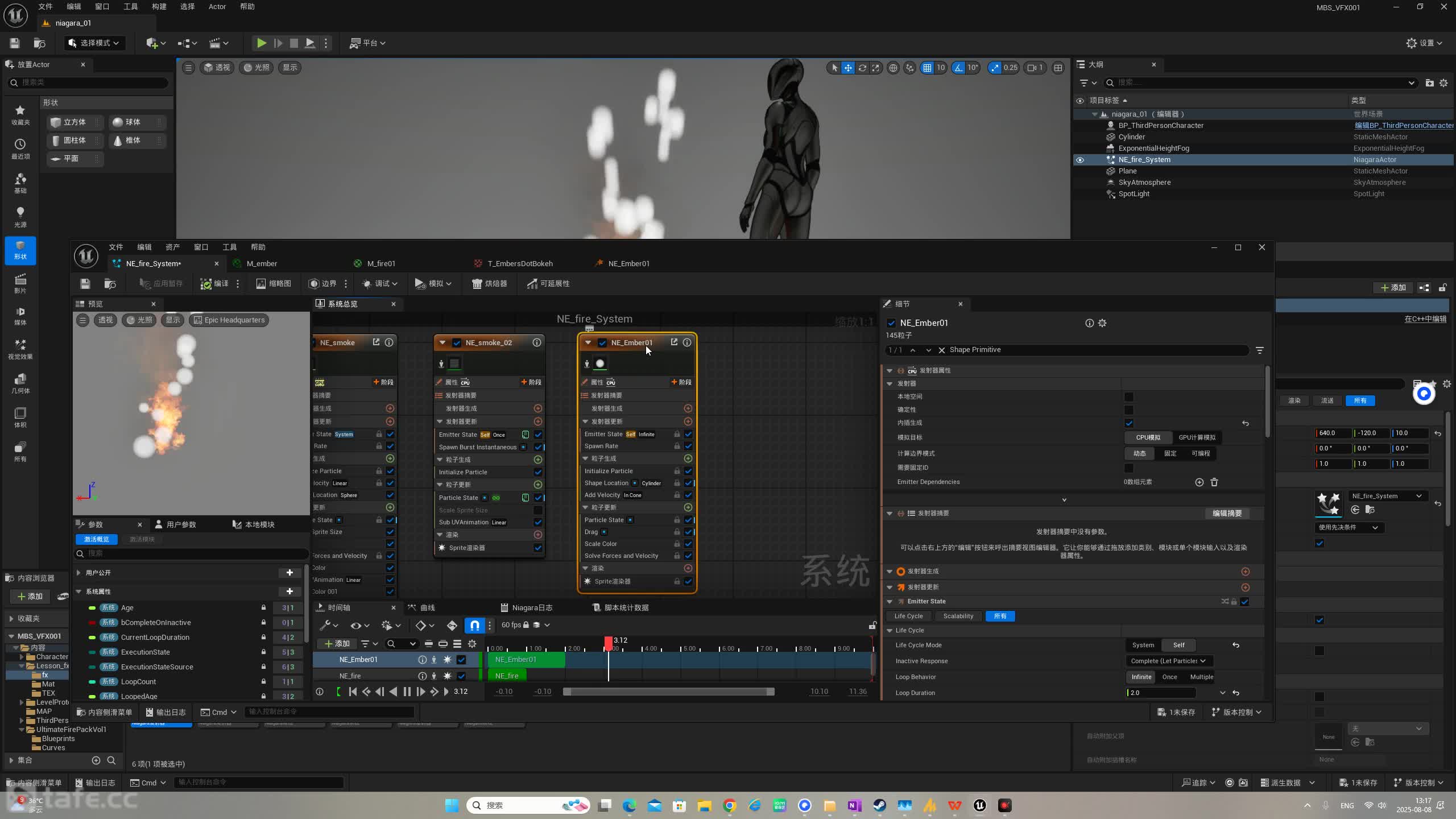Toggle world/local coordinate globe icon
Screen dimensions: 1456x819
(894, 68)
